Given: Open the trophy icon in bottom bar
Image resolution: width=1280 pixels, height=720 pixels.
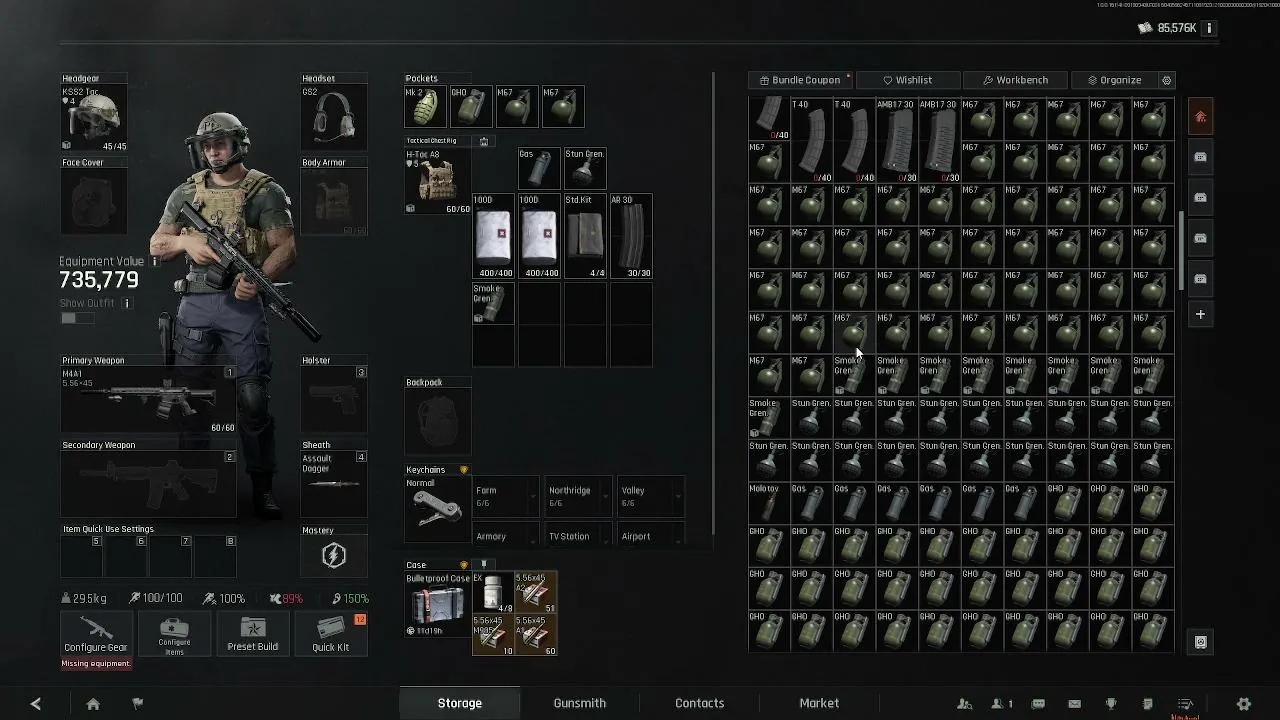Looking at the screenshot, I should [1111, 704].
